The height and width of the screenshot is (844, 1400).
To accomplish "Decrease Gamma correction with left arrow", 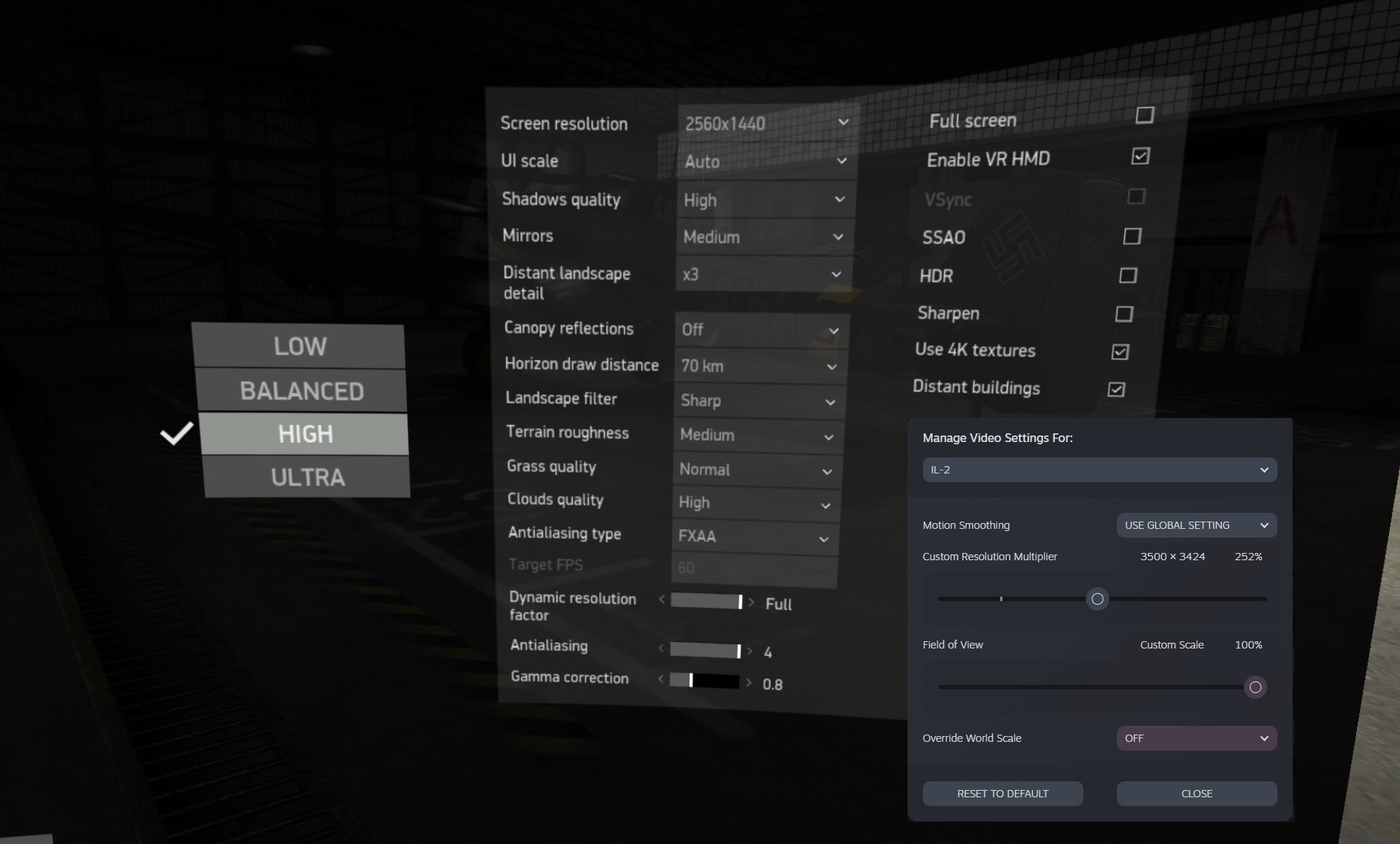I will [661, 679].
